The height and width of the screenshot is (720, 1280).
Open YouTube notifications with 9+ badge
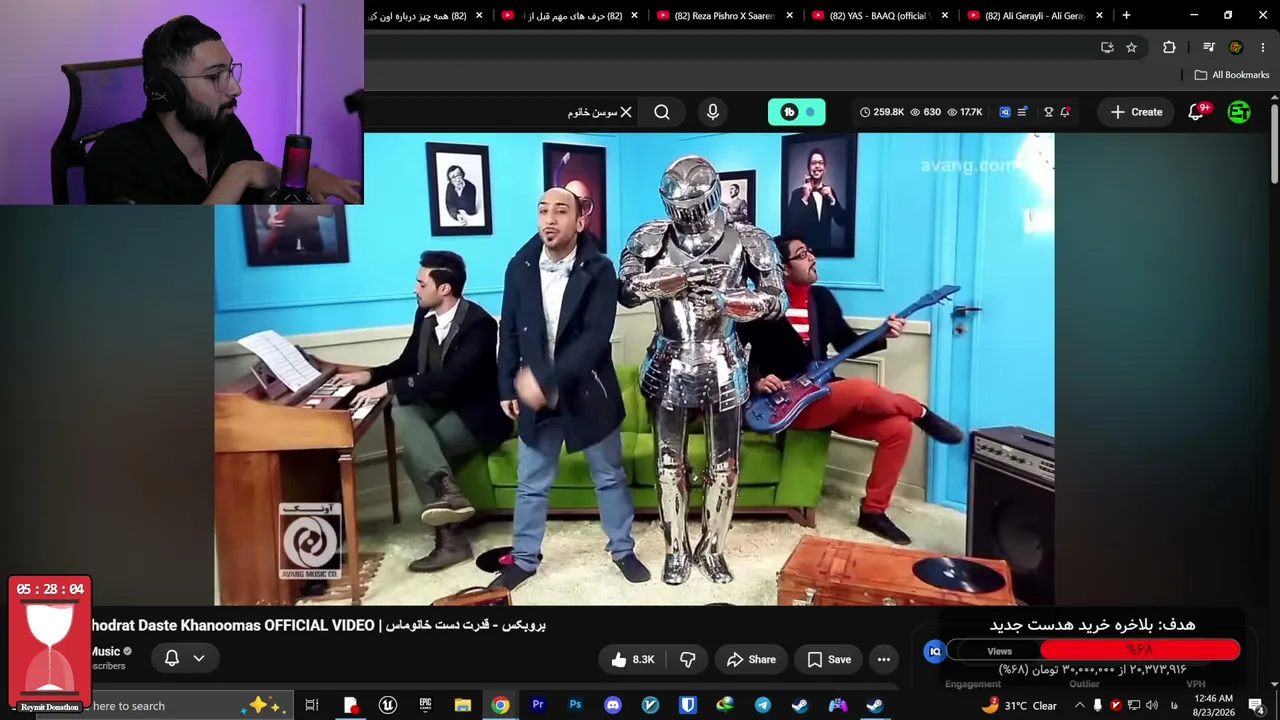coord(1197,112)
